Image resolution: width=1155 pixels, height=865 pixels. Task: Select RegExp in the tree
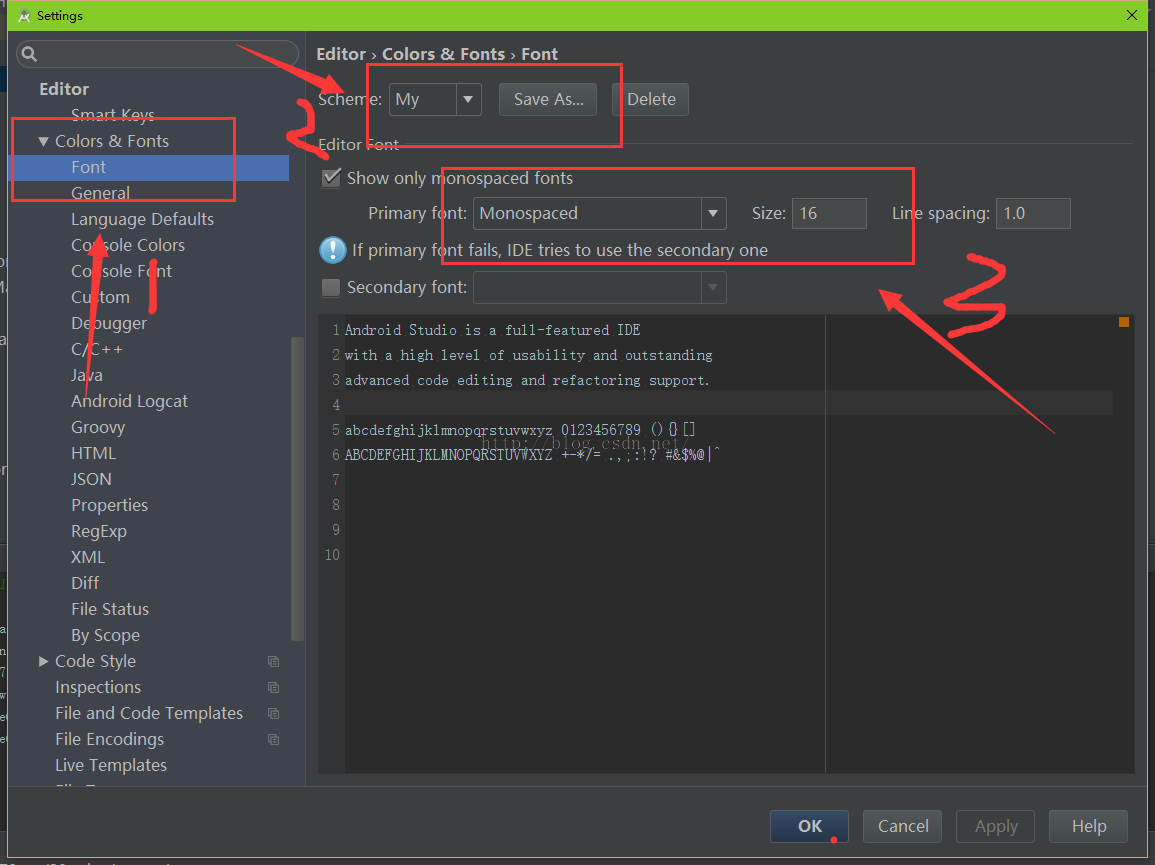(99, 531)
